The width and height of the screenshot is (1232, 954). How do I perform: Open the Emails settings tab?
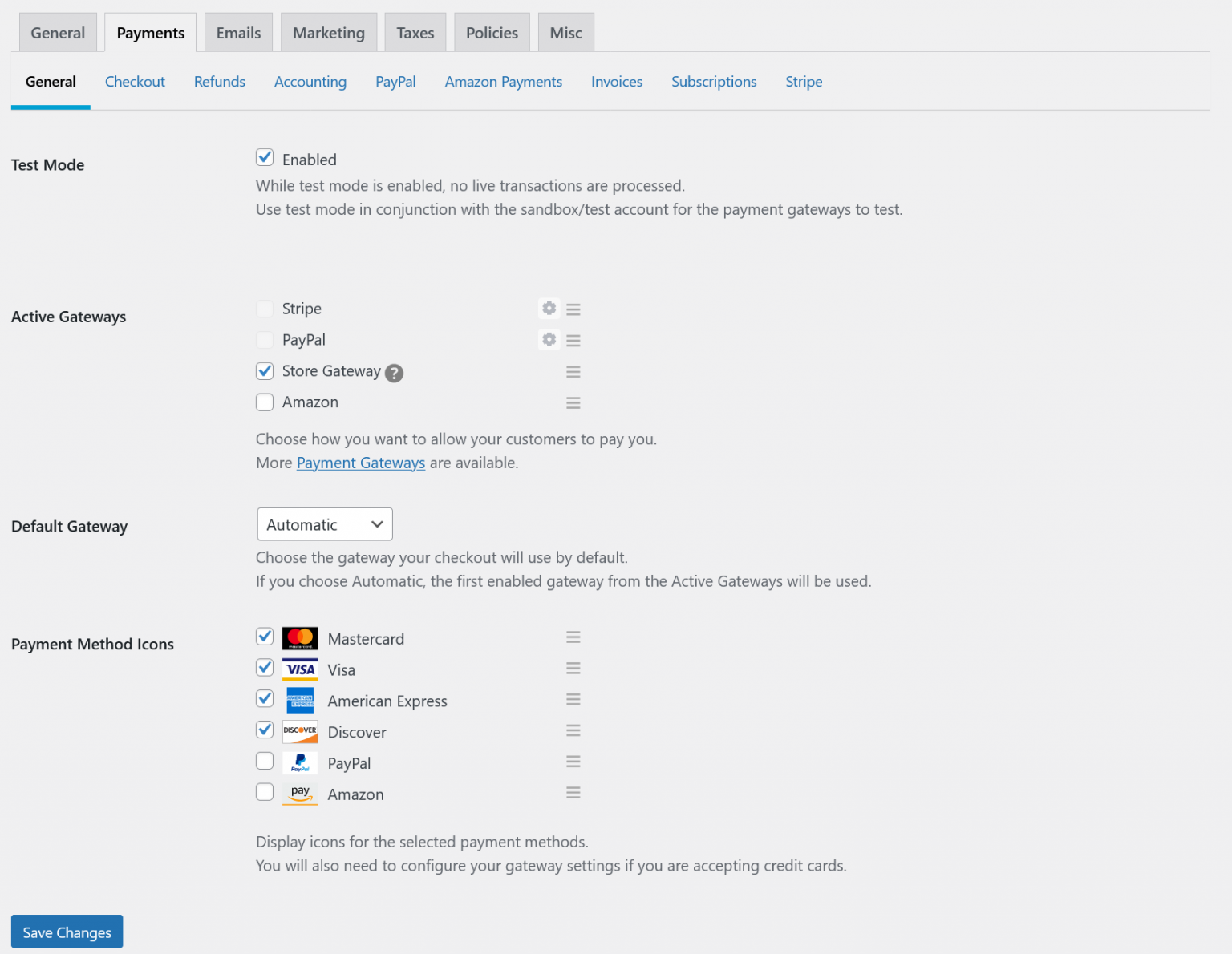pyautogui.click(x=238, y=32)
